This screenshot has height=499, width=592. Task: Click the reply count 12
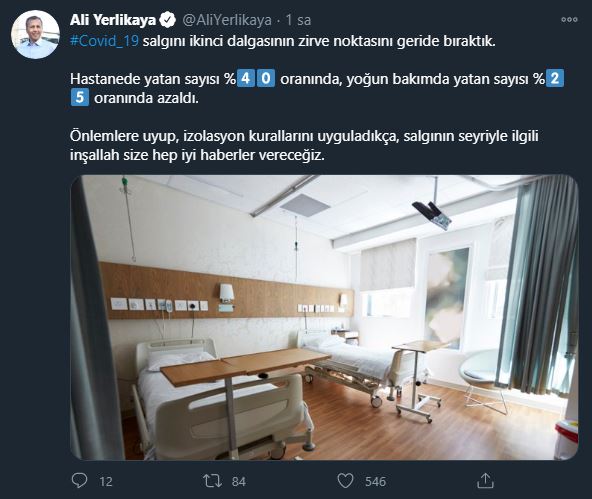coord(106,482)
